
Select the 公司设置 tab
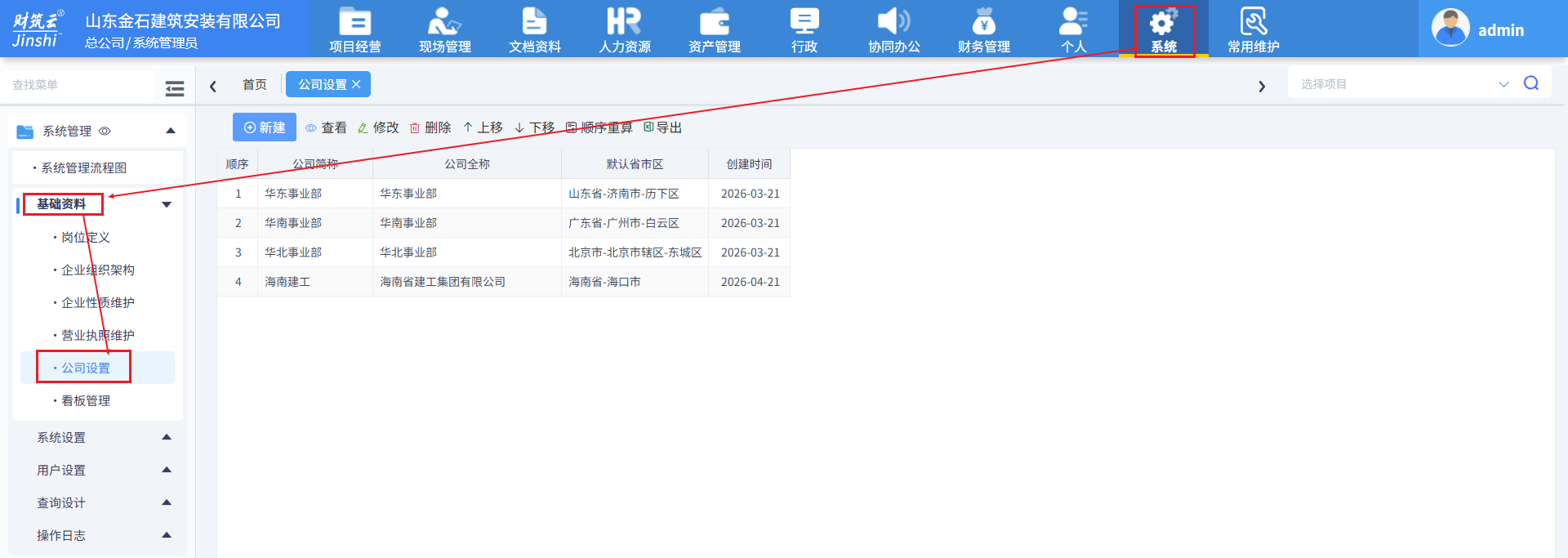323,84
